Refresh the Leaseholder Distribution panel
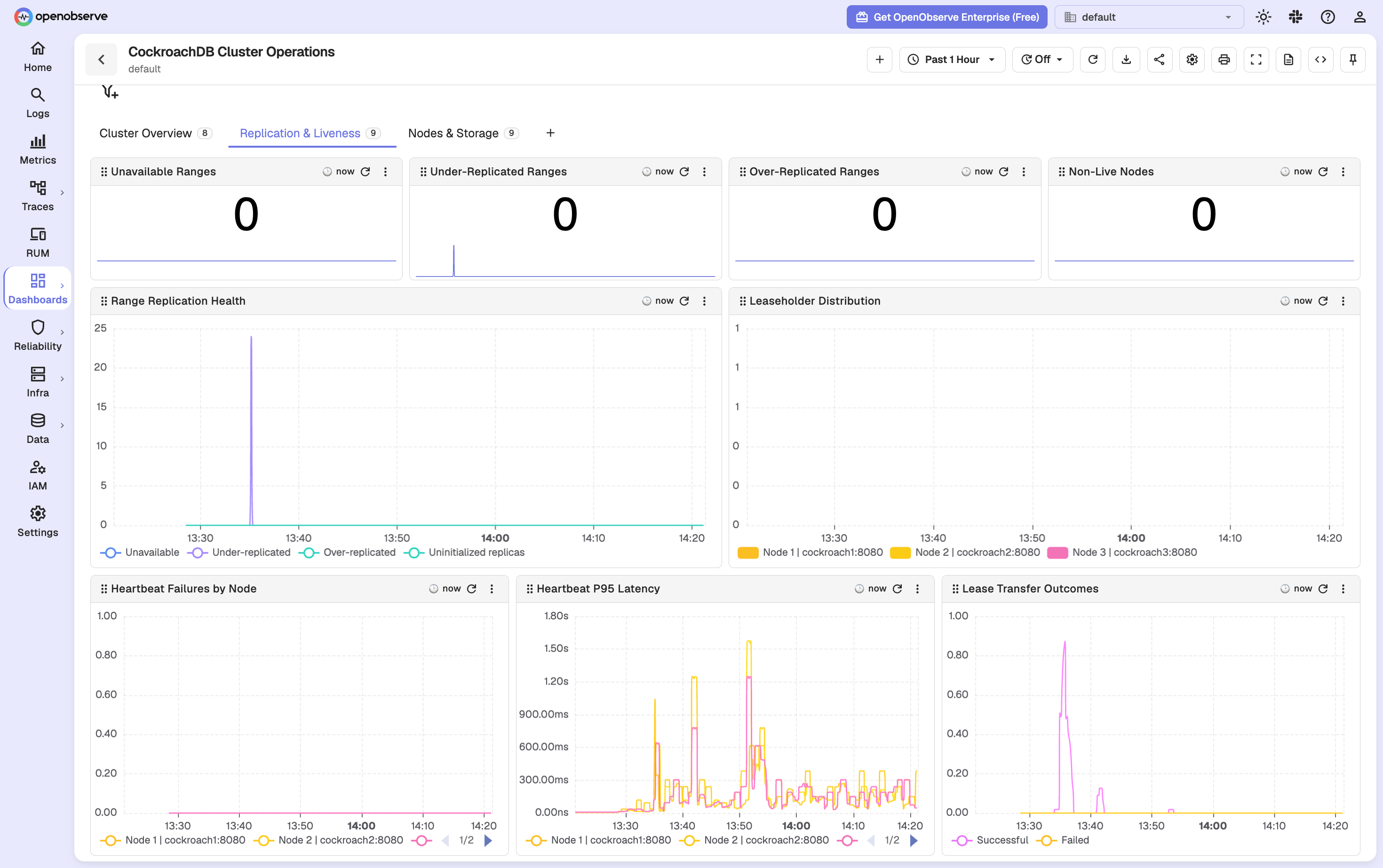This screenshot has height=868, width=1383. [x=1323, y=301]
